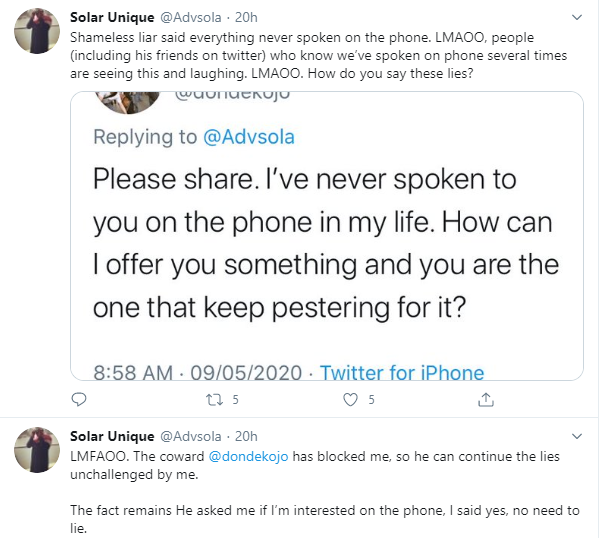This screenshot has height=538, width=608.
Task: Like the first tweet with the heart icon
Action: pos(351,400)
